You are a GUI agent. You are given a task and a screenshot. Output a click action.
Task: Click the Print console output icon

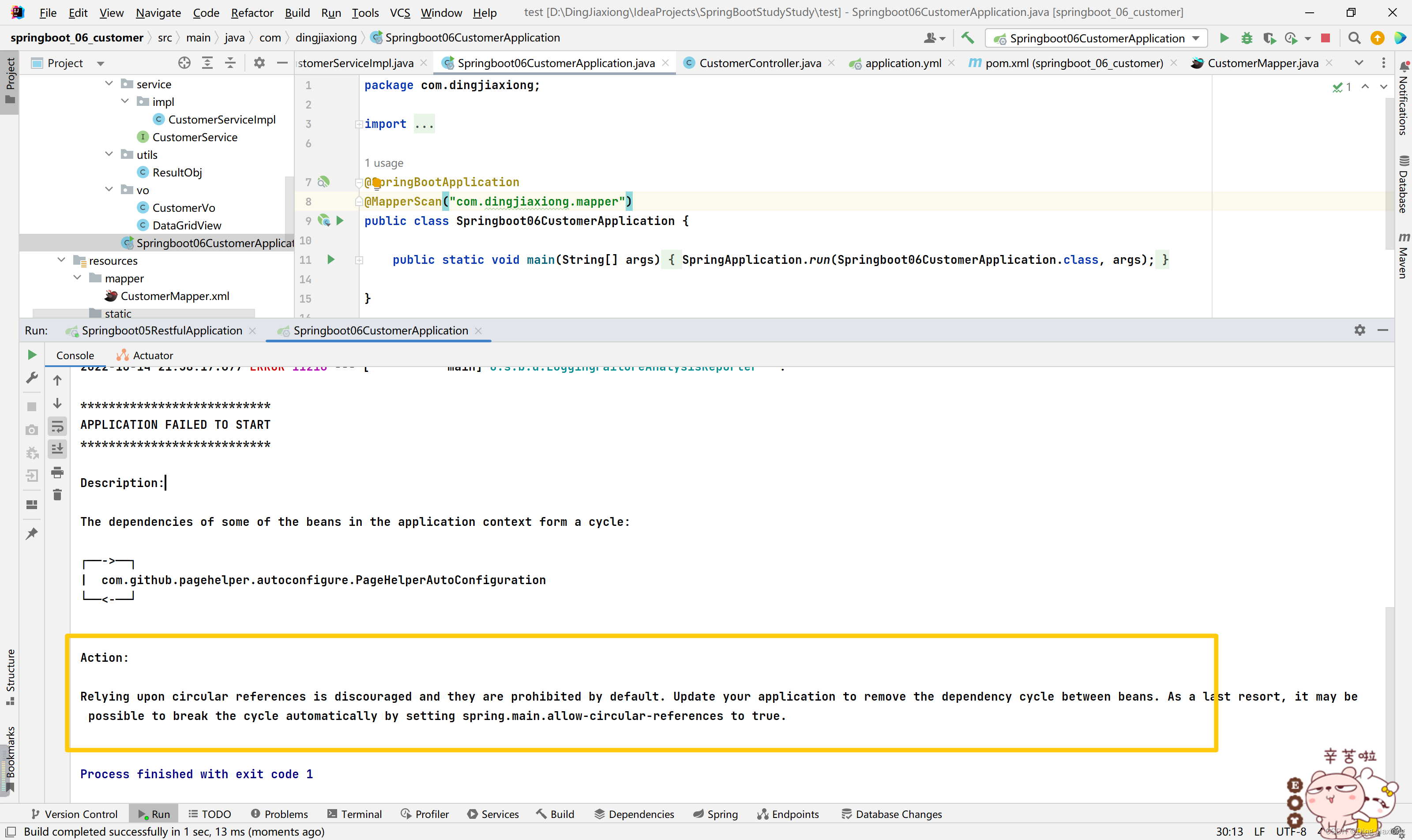(x=57, y=472)
